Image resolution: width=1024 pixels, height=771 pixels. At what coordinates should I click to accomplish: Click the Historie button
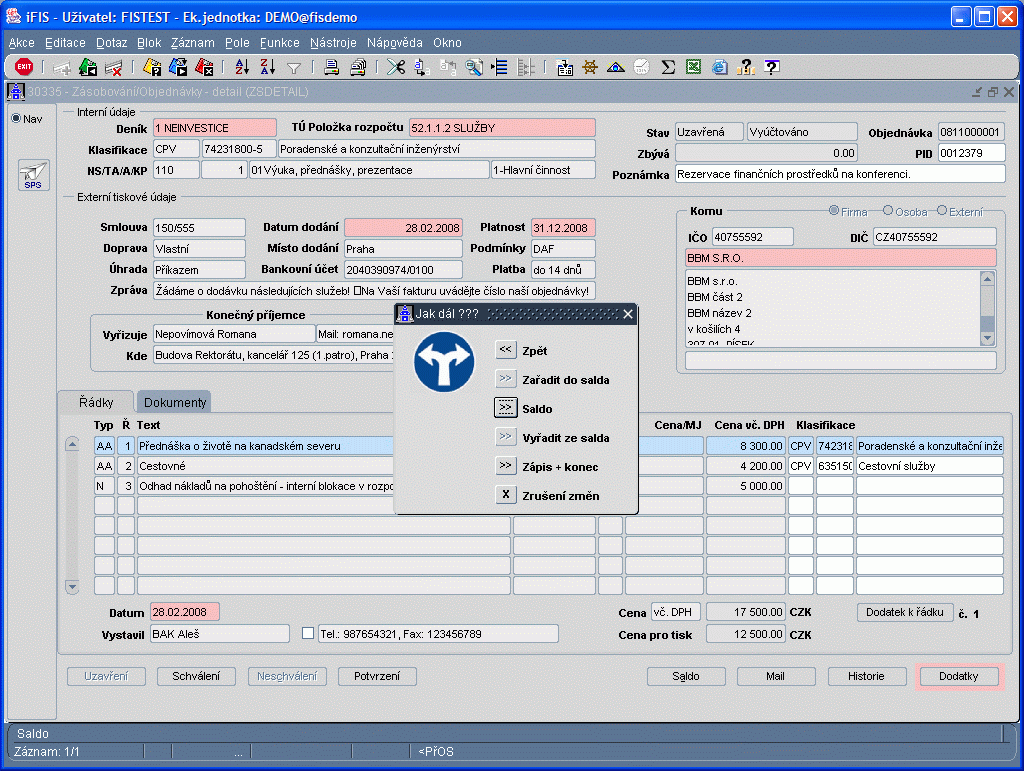pos(865,676)
